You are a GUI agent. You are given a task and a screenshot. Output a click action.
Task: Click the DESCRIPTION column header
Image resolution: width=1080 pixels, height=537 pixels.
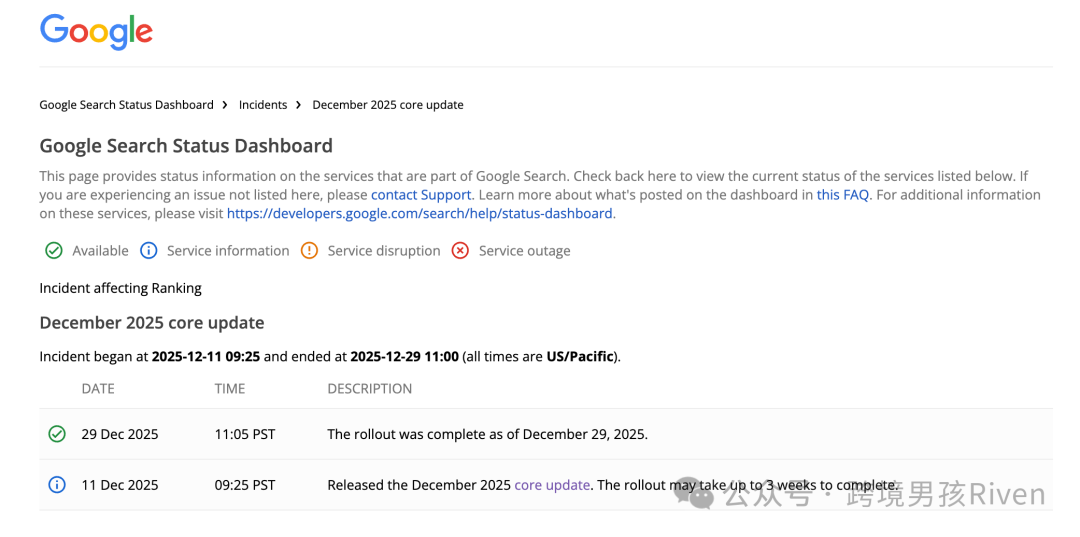[x=369, y=389]
